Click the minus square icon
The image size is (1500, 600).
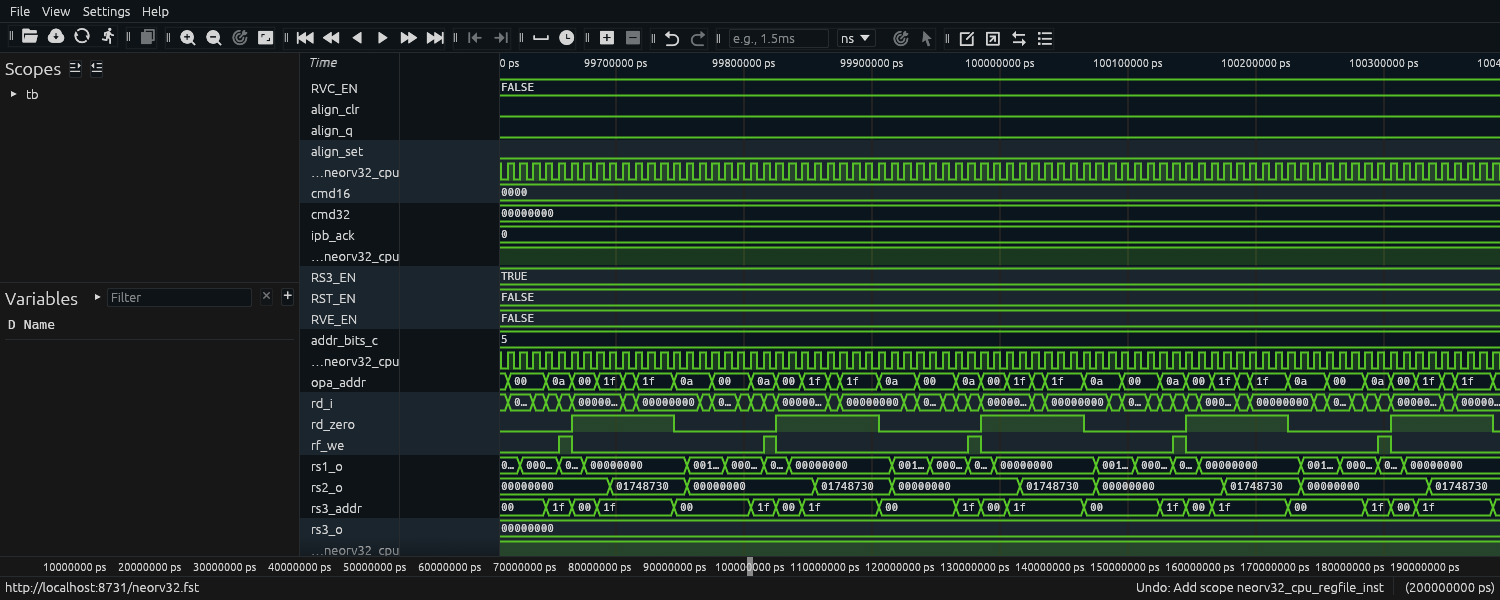(x=633, y=38)
